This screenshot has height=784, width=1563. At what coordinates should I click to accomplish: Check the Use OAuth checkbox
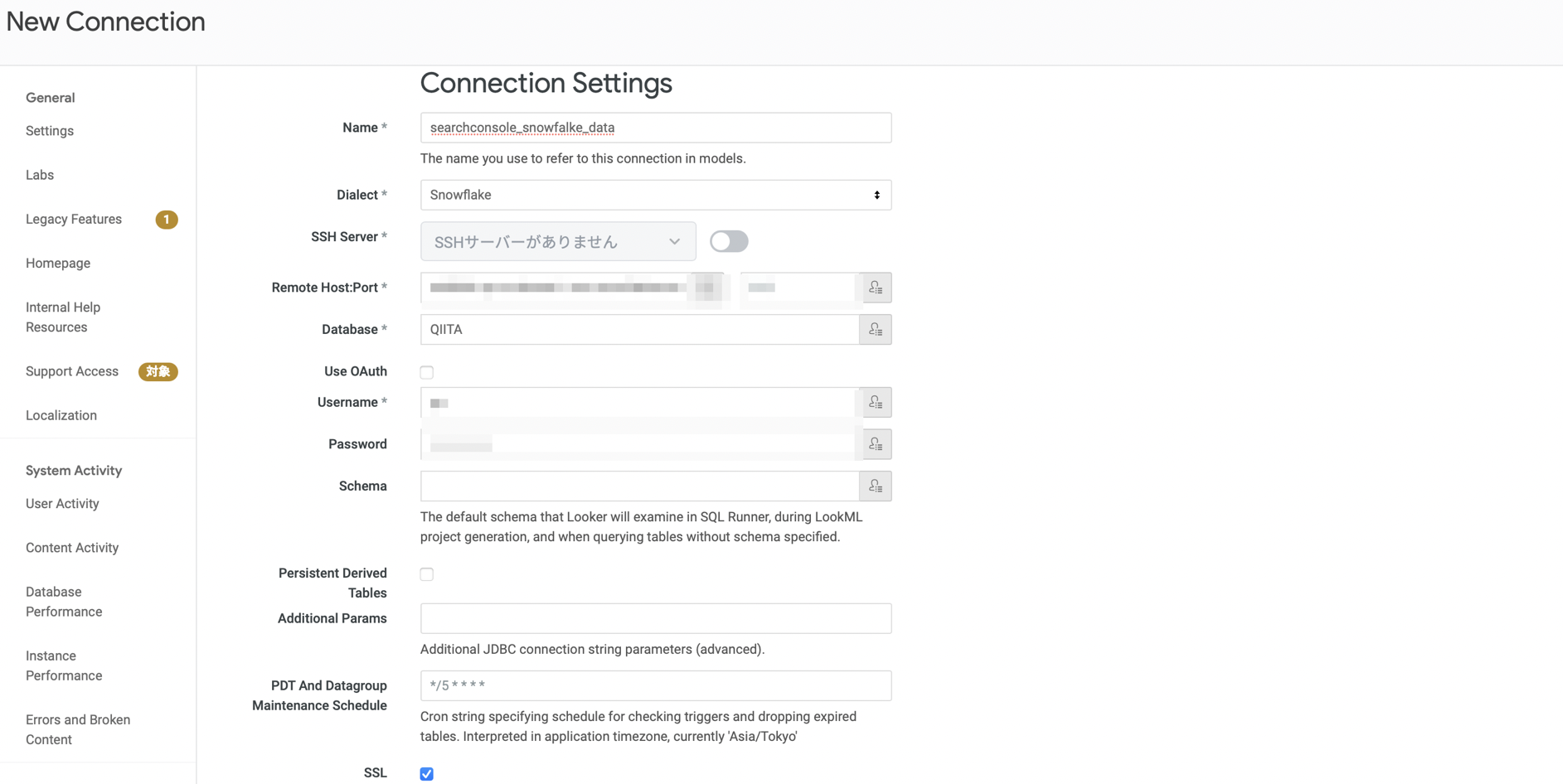tap(426, 372)
